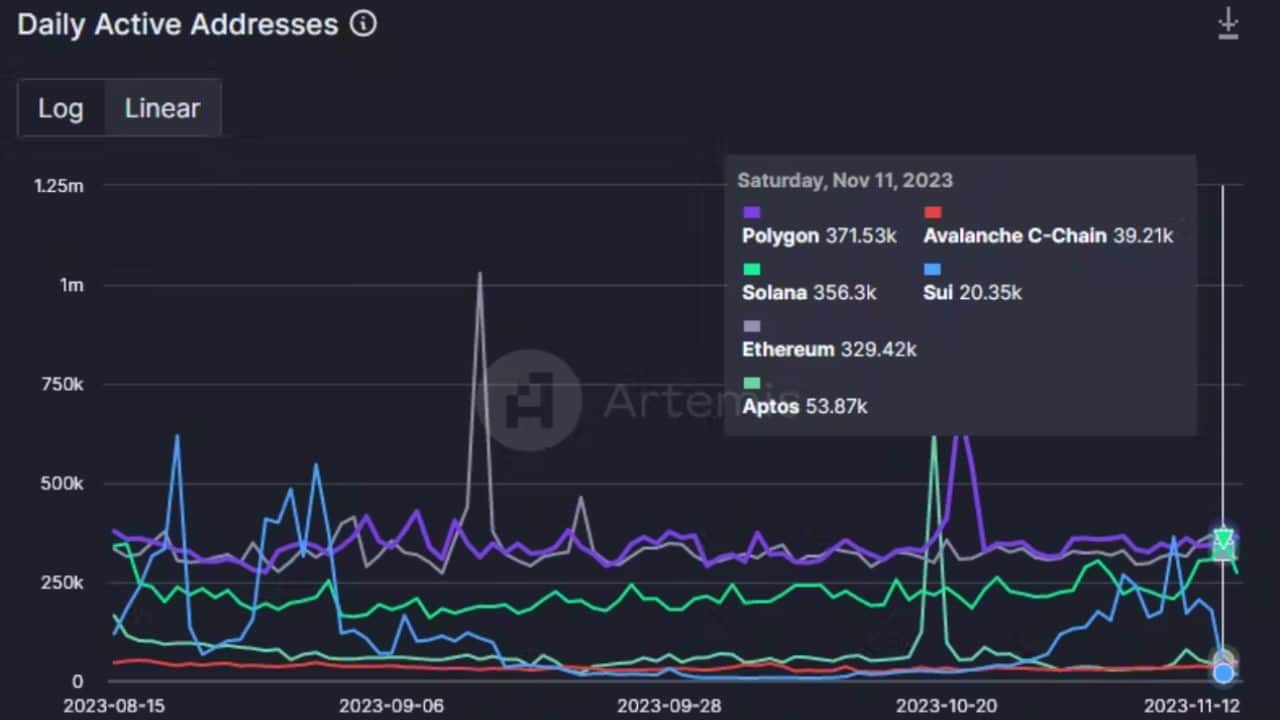Image resolution: width=1280 pixels, height=720 pixels.
Task: Click the 1.25m y-axis label
Action: click(x=59, y=185)
